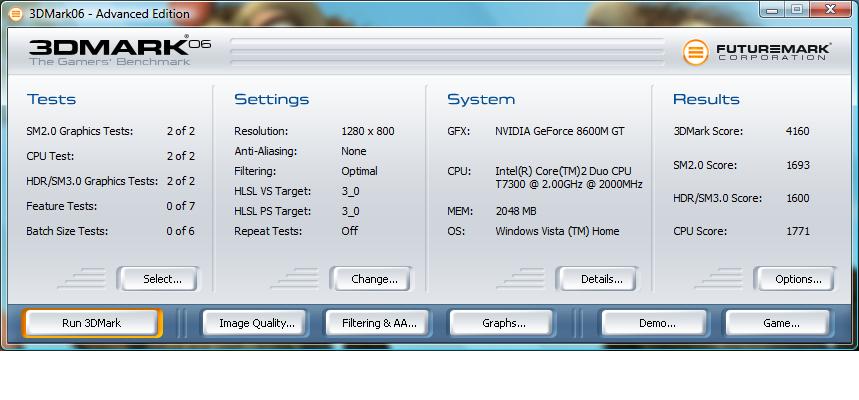The image size is (859, 400).
Task: Click the HLSL PS Target label
Action: click(x=272, y=211)
